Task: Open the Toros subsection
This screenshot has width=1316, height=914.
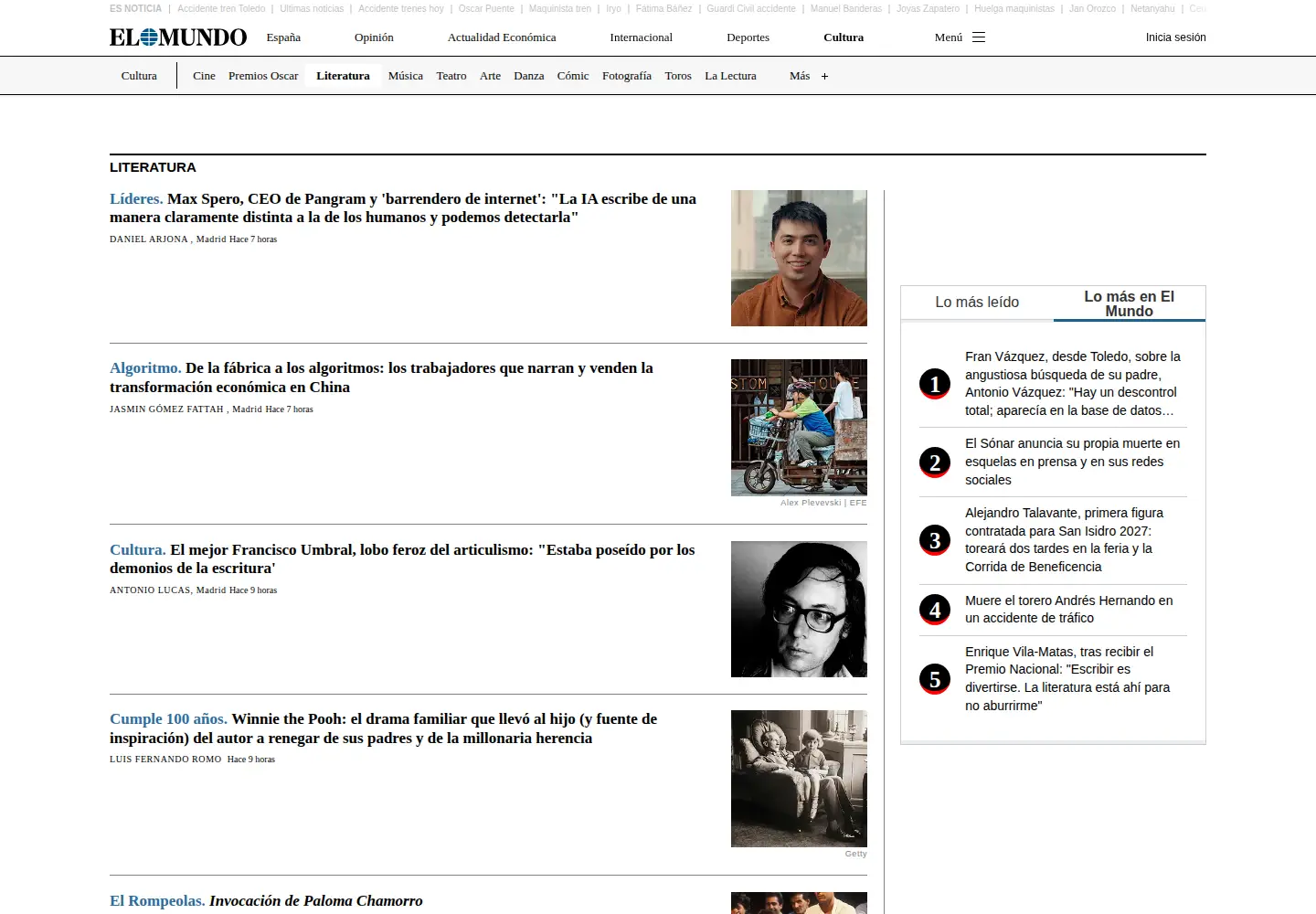Action: (678, 76)
